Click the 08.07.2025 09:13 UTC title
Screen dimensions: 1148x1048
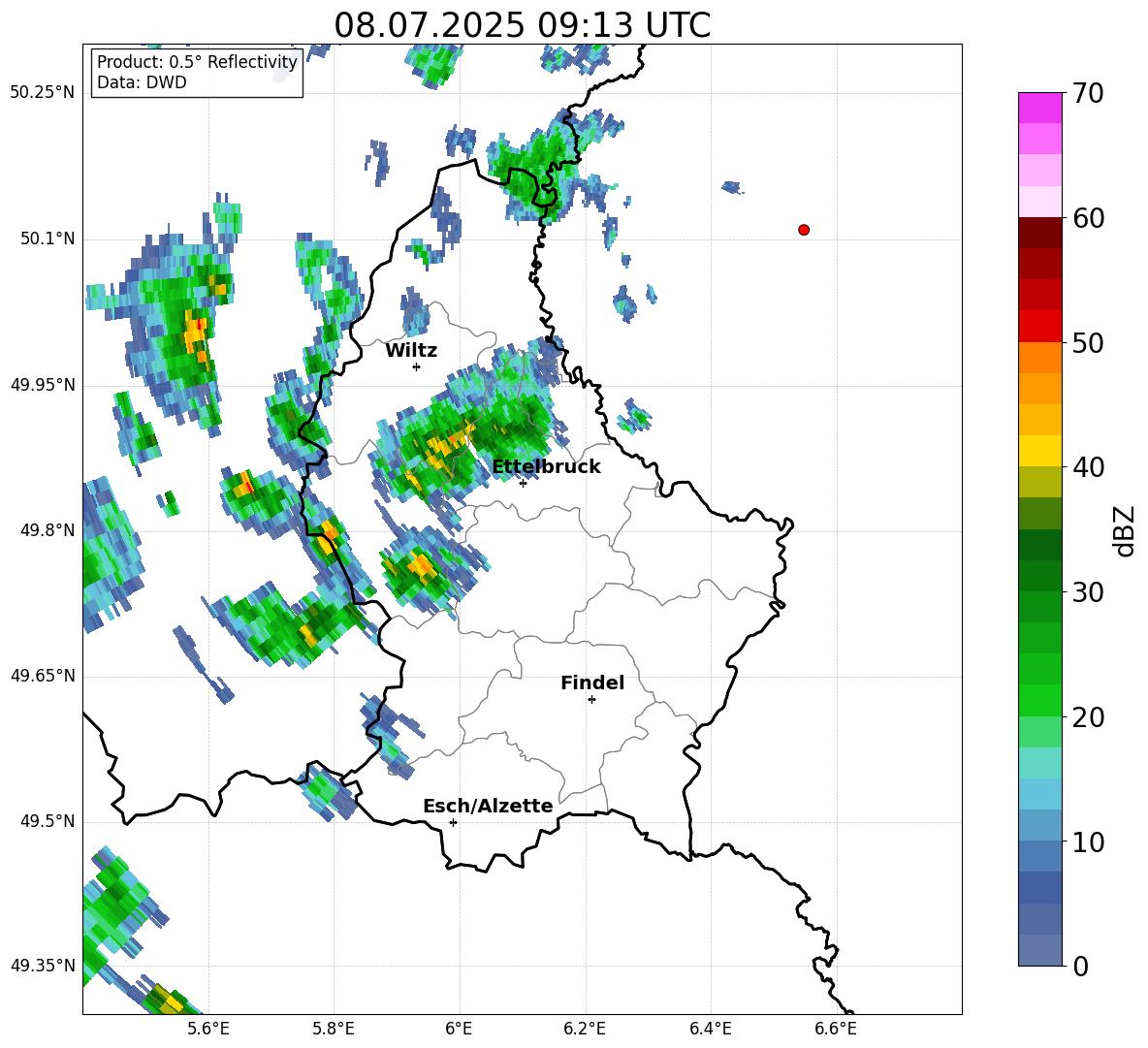(522, 25)
